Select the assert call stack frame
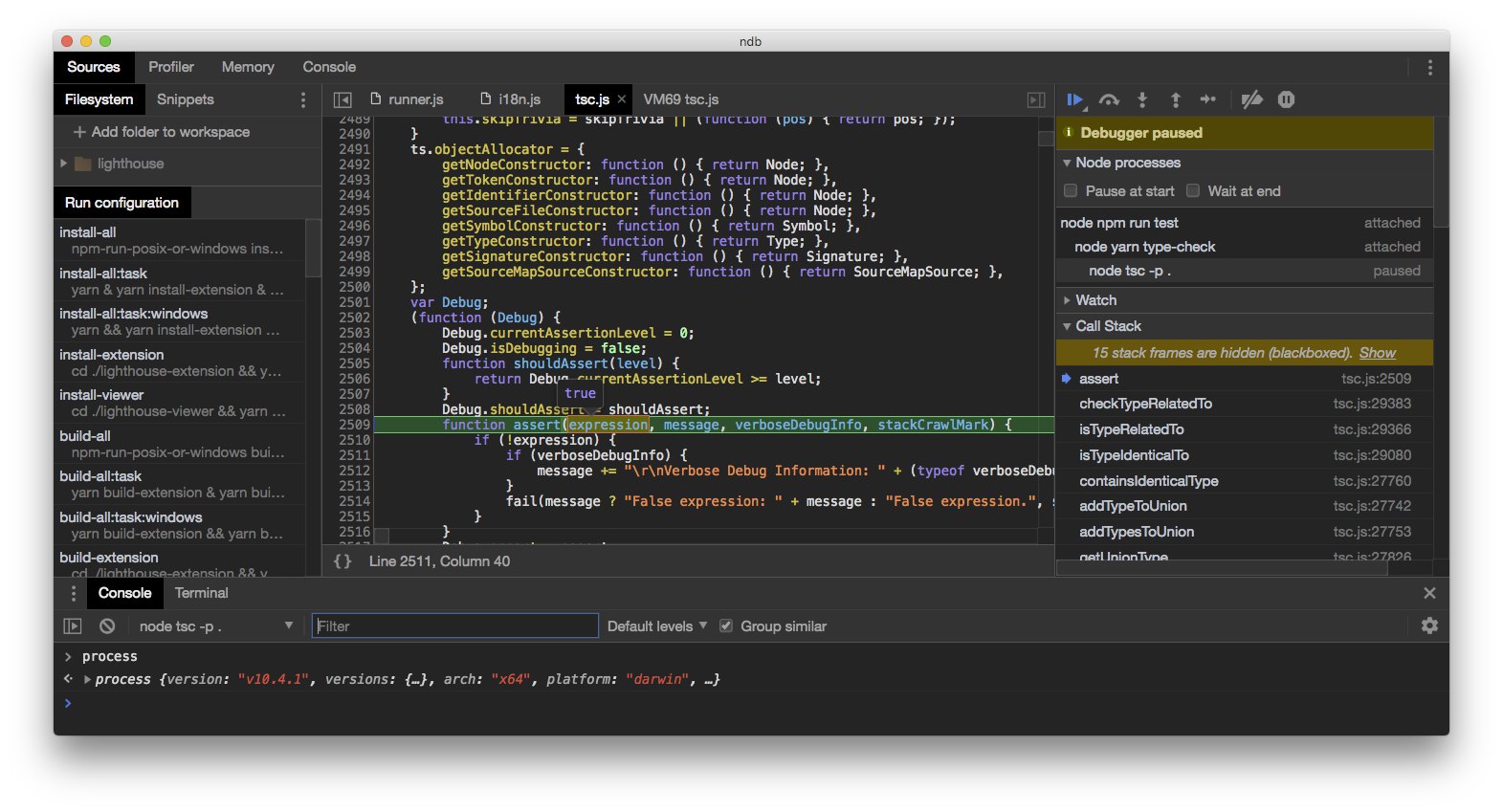 pos(1244,379)
